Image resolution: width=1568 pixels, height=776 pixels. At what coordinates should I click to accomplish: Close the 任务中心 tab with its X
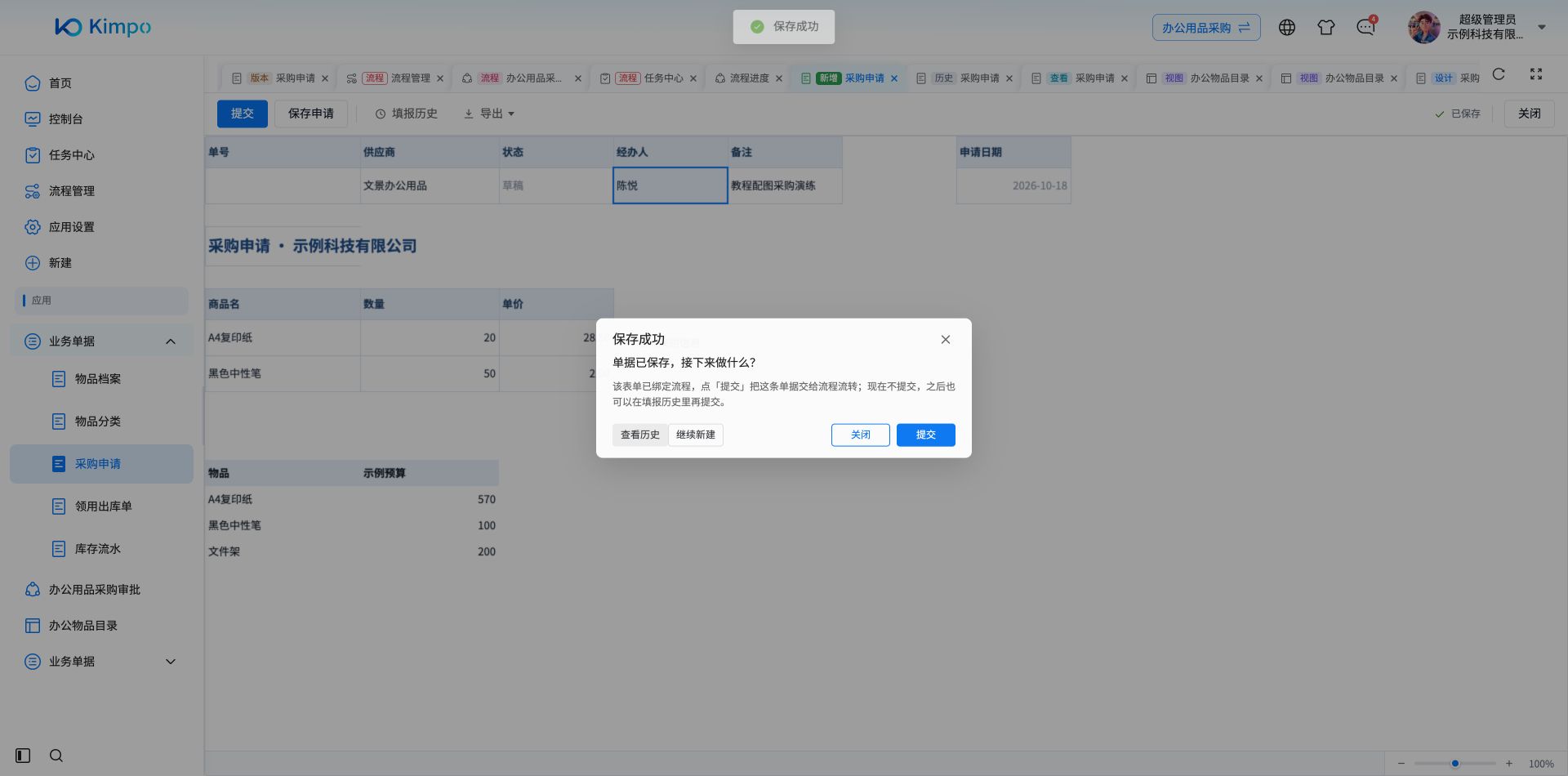[x=693, y=78]
